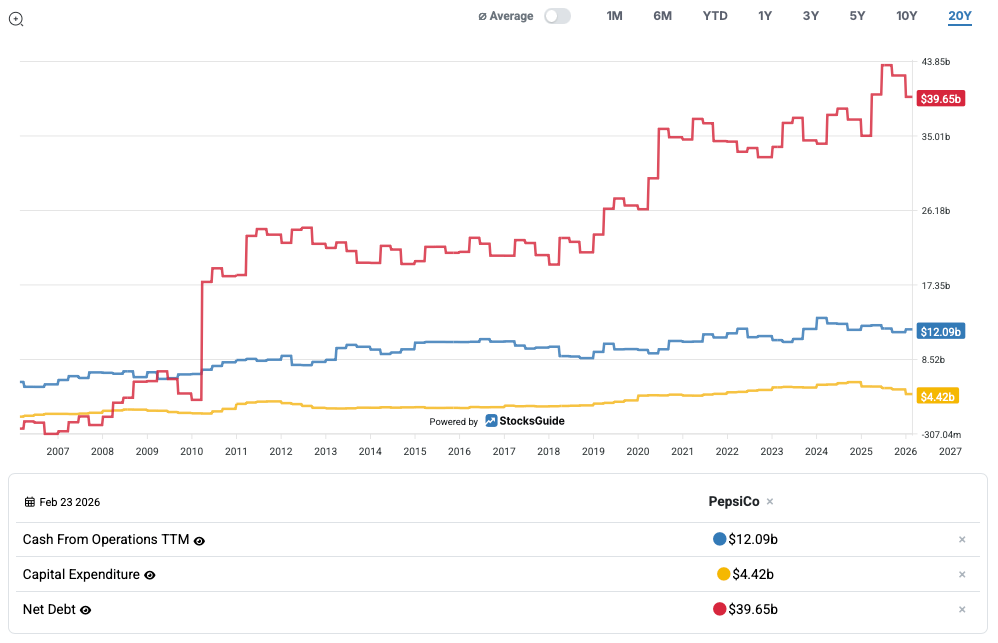The width and height of the screenshot is (998, 643).
Task: Remove the Net Debt row
Action: pos(962,610)
